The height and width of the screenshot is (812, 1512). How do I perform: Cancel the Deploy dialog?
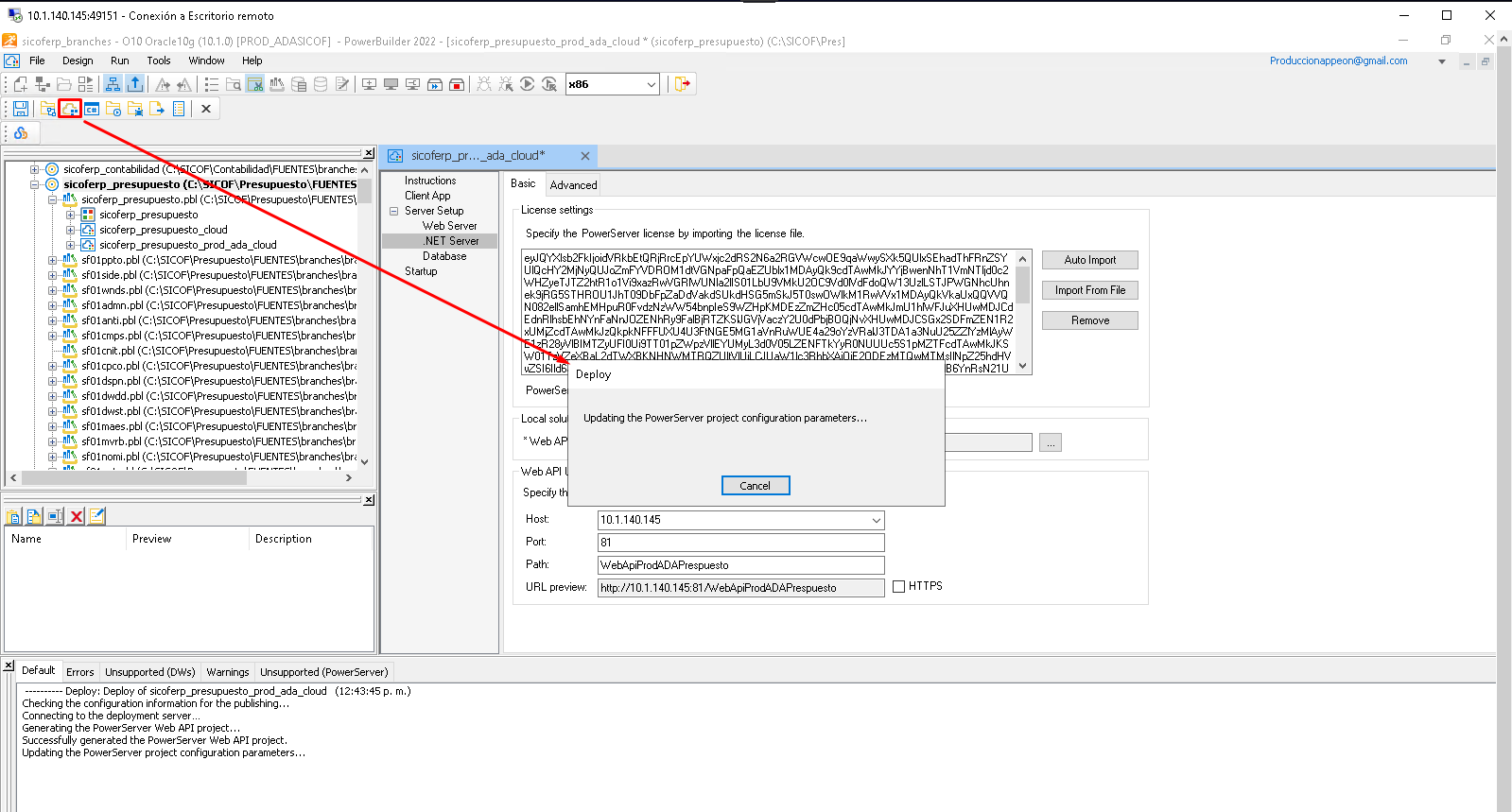pyautogui.click(x=755, y=486)
